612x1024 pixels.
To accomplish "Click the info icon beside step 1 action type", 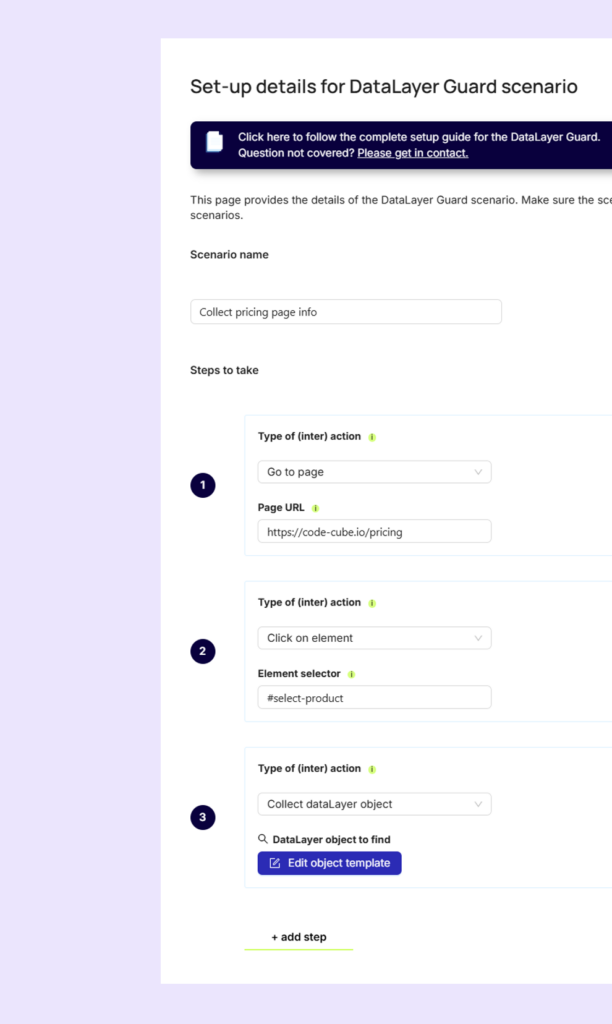I will click(372, 437).
